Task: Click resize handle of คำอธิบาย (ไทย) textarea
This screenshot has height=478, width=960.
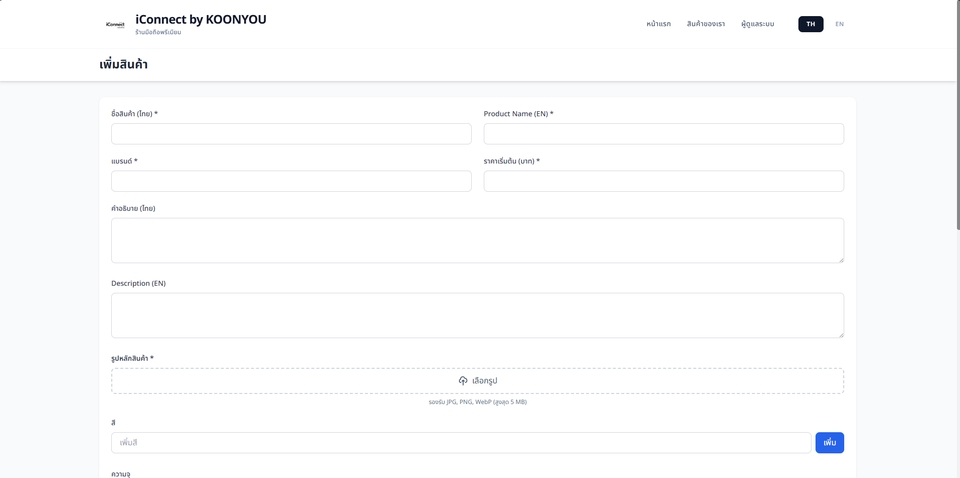Action: click(x=840, y=259)
